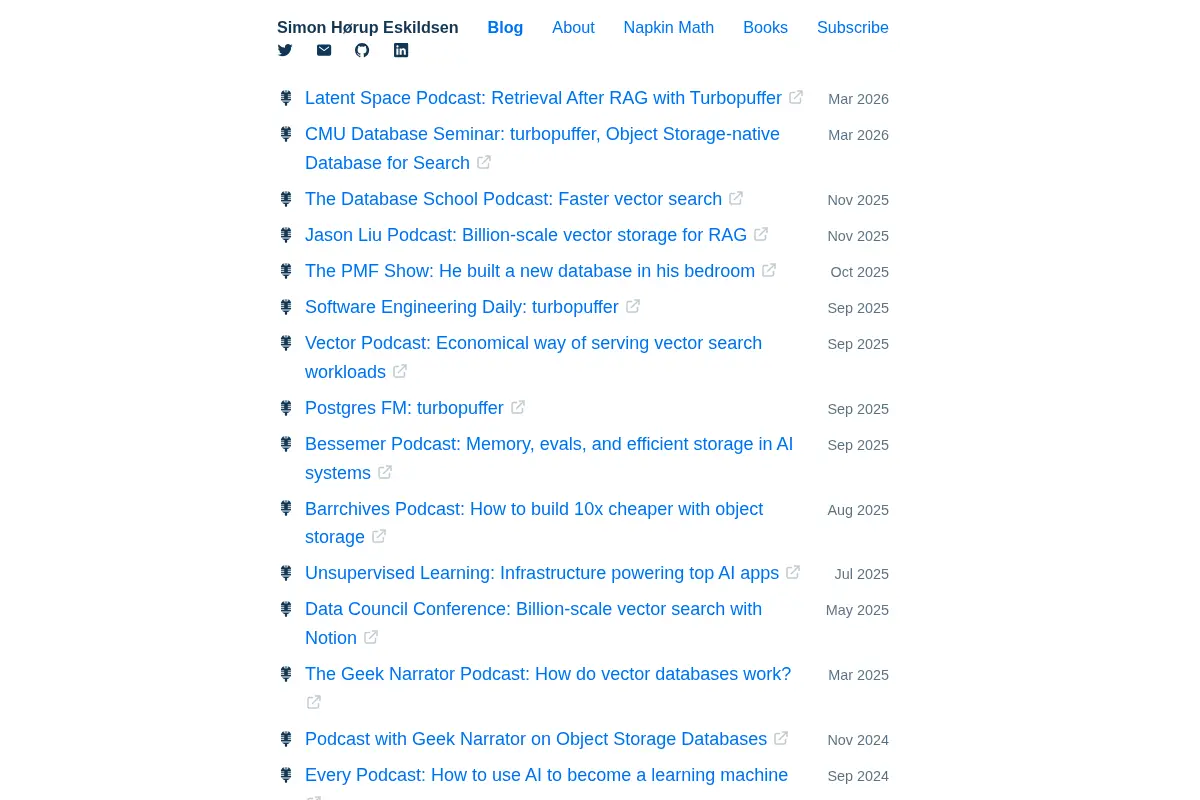Click microphone icon beside Vector Podcast
1200x800 pixels.
click(286, 343)
